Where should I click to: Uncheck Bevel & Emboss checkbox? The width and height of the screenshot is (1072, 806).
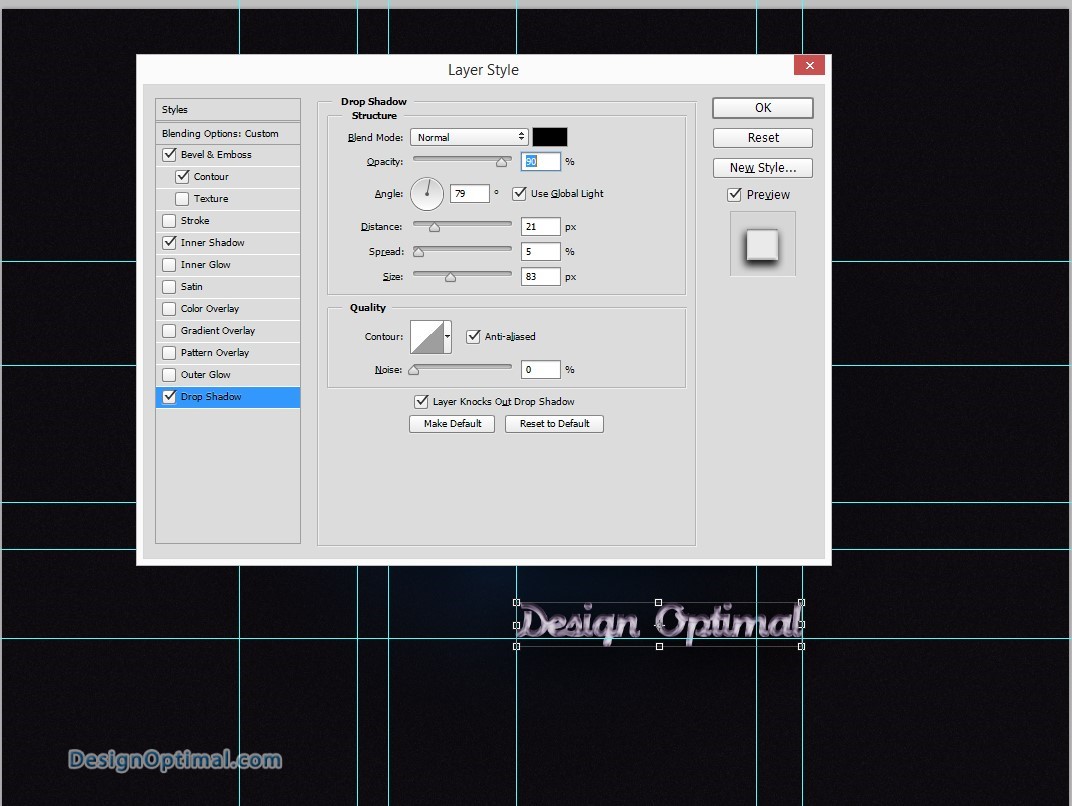tap(170, 155)
